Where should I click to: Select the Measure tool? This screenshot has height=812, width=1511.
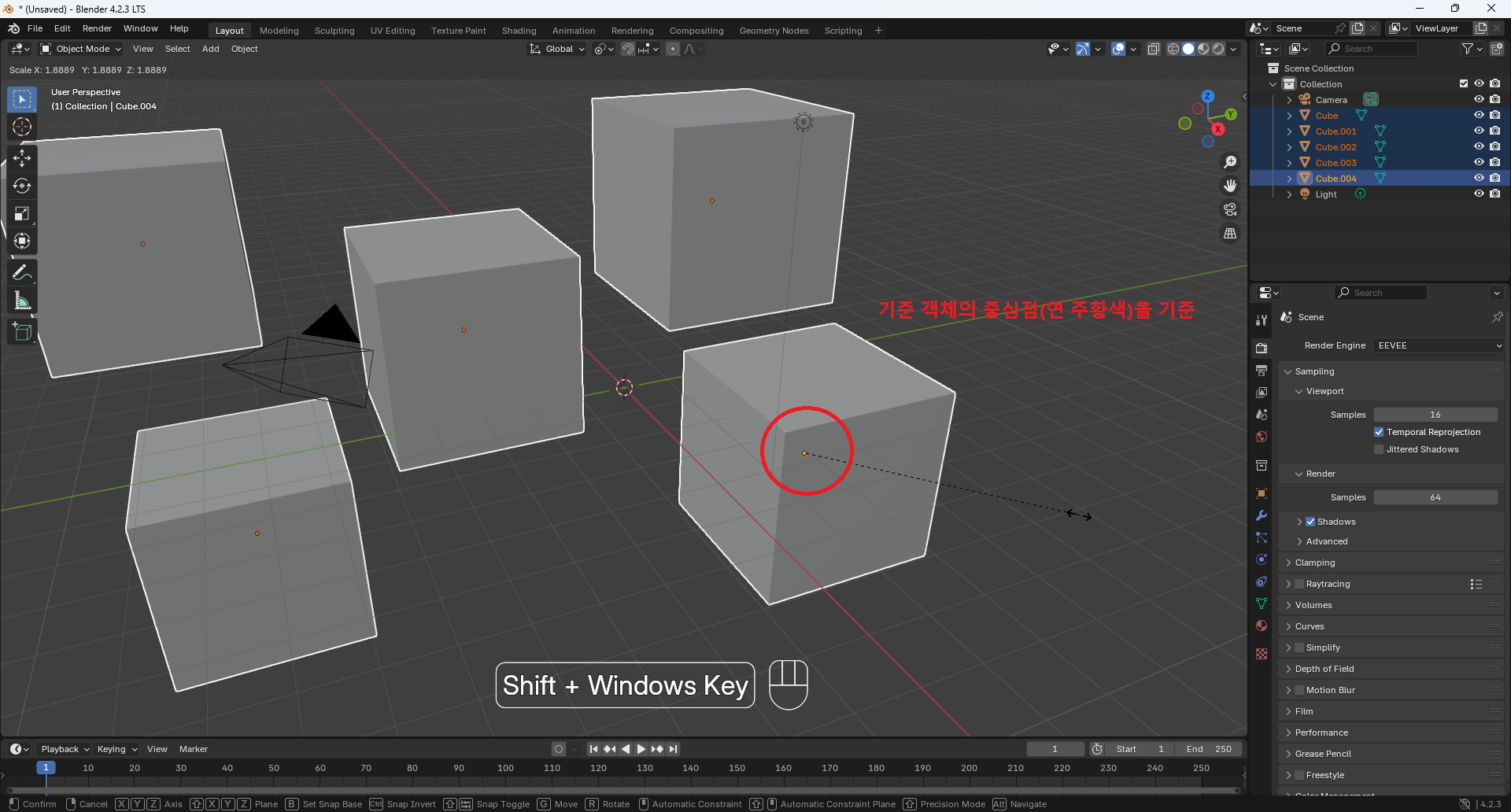click(22, 301)
